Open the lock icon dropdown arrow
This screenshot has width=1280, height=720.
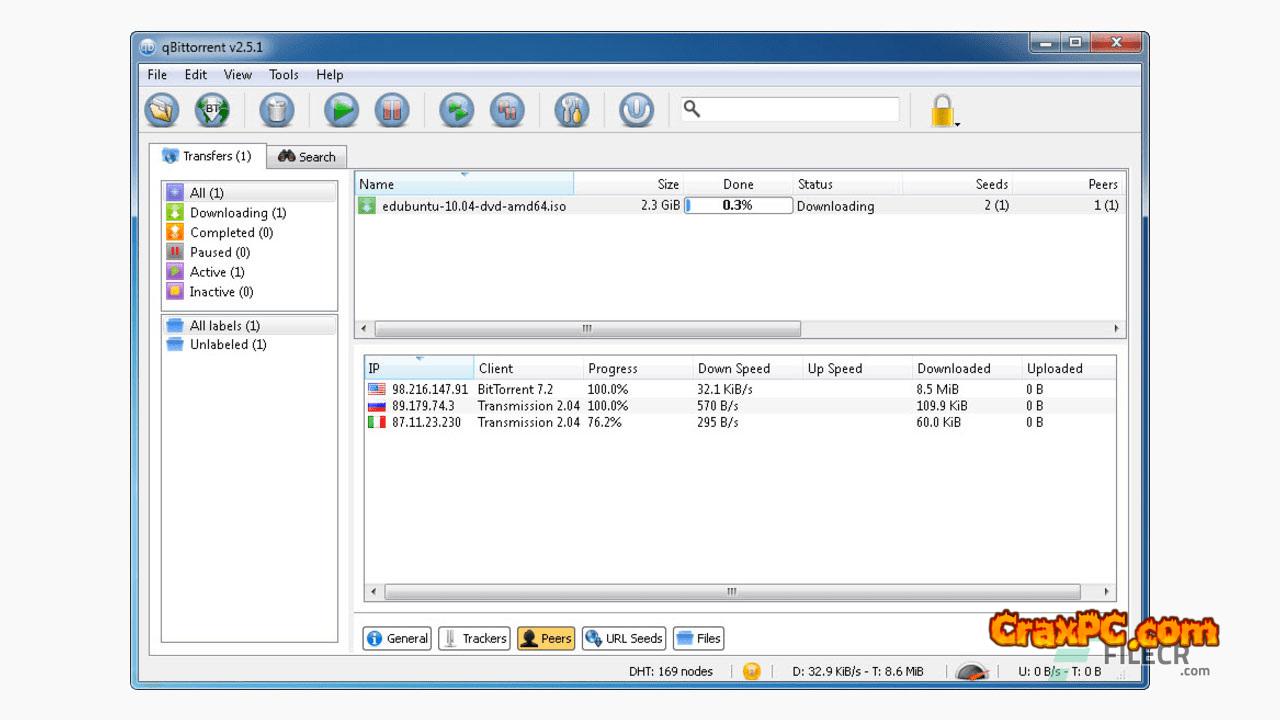click(x=957, y=125)
